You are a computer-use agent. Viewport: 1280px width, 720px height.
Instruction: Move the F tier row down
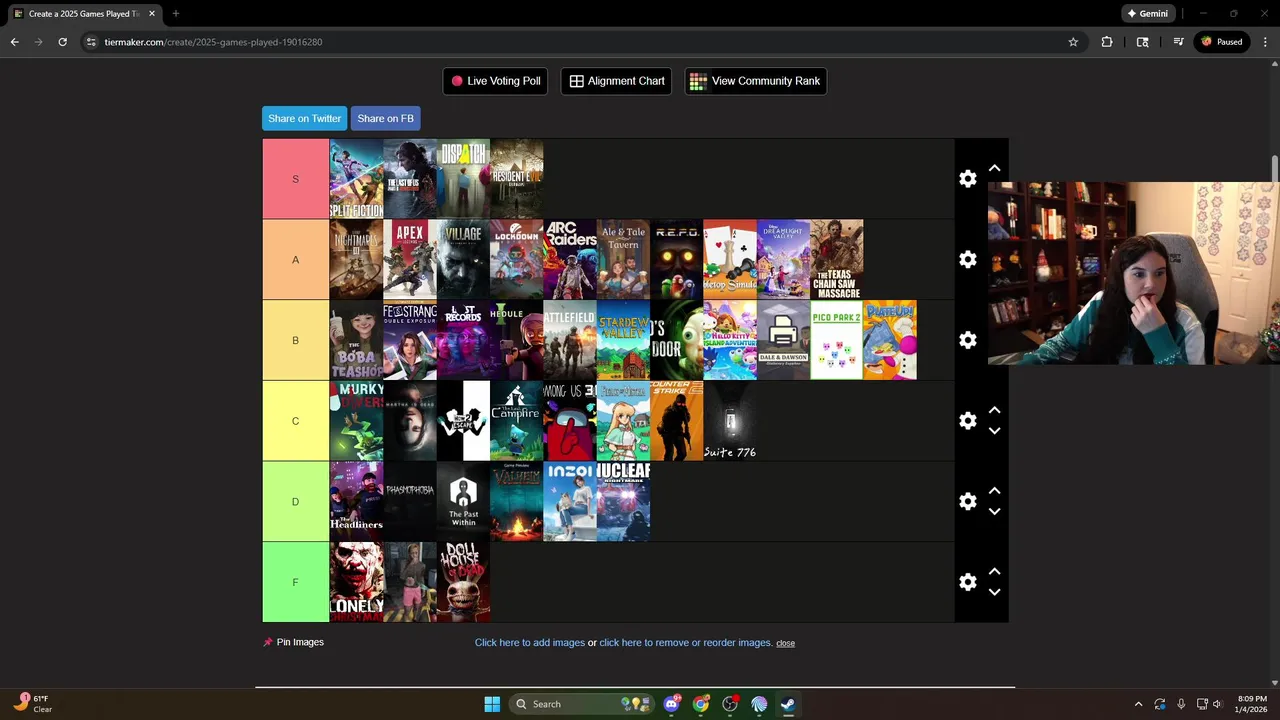pyautogui.click(x=994, y=592)
